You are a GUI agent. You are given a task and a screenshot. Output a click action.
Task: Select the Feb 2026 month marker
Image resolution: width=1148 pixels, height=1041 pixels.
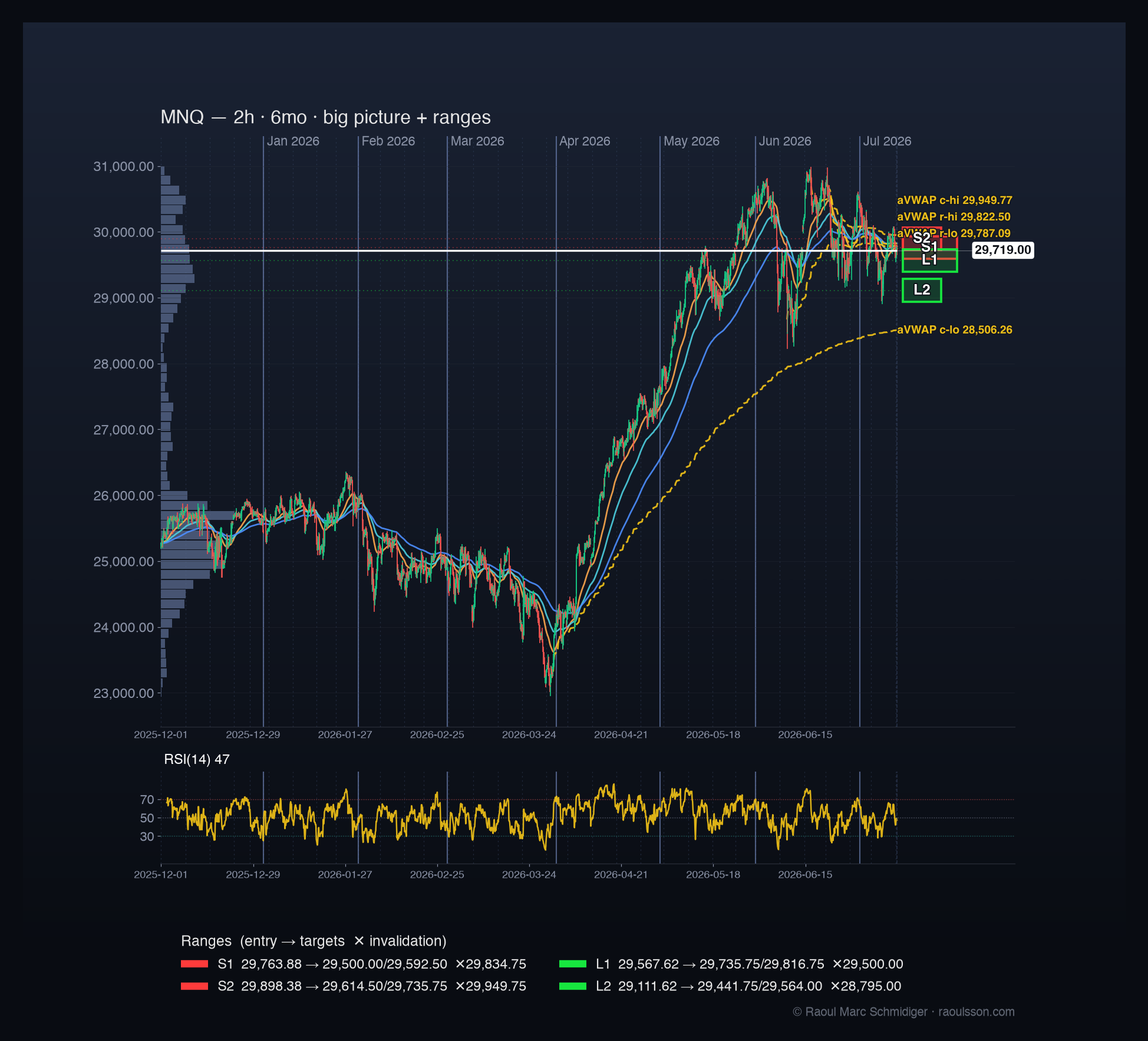point(388,141)
